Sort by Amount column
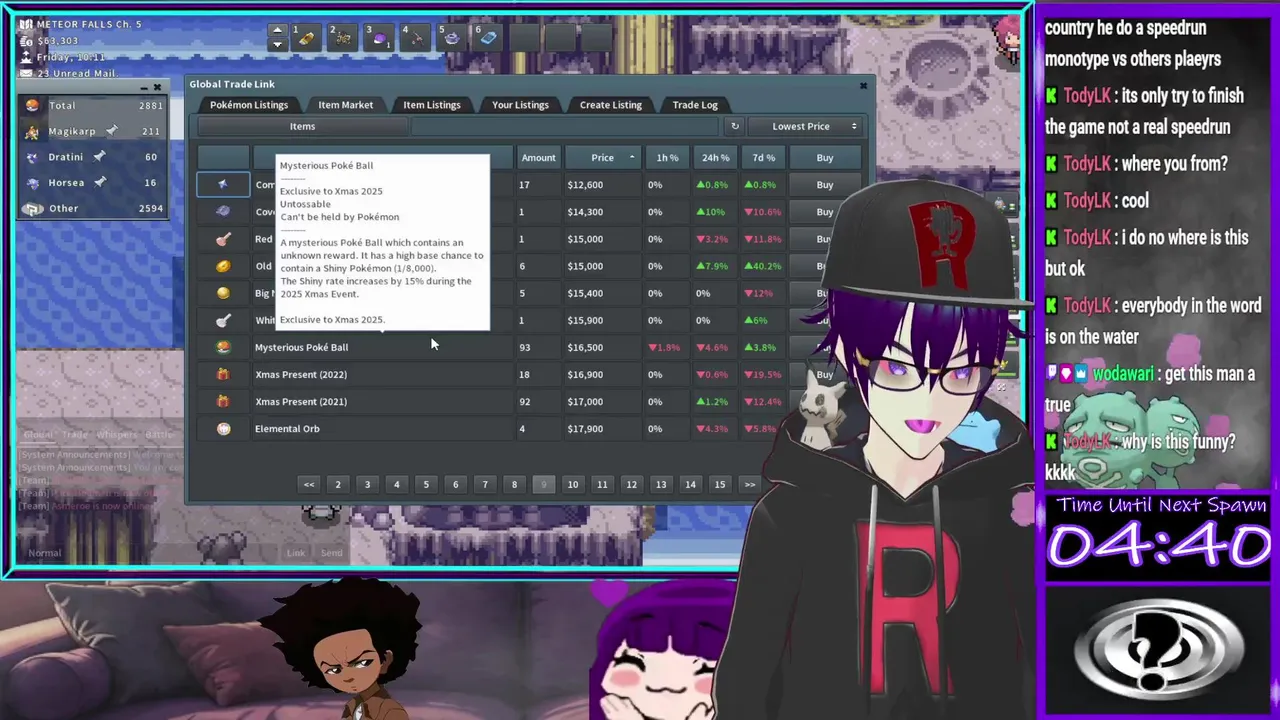Image resolution: width=1280 pixels, height=720 pixels. [538, 158]
